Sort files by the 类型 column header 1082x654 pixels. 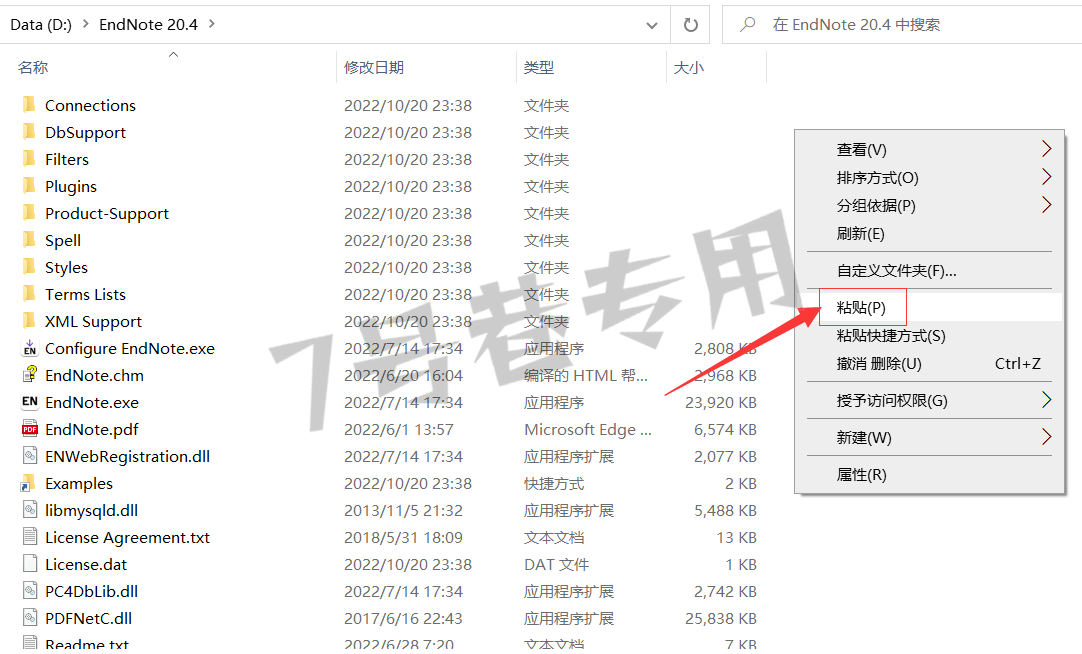pyautogui.click(x=539, y=68)
